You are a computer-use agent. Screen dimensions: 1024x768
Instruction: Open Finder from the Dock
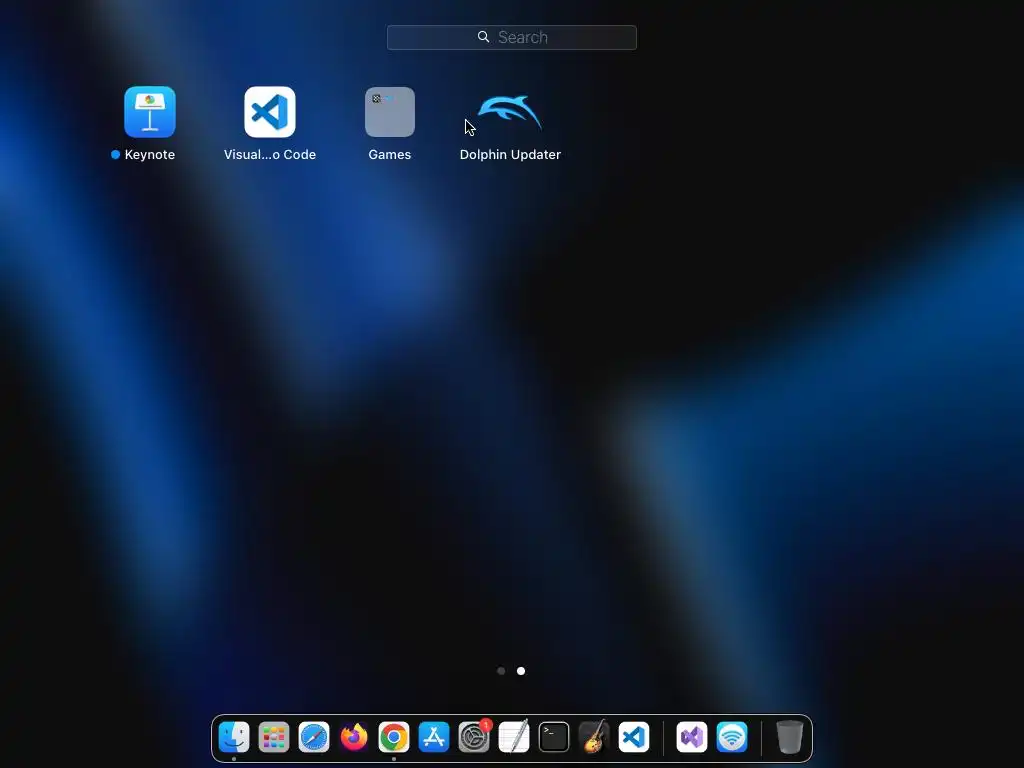(234, 737)
